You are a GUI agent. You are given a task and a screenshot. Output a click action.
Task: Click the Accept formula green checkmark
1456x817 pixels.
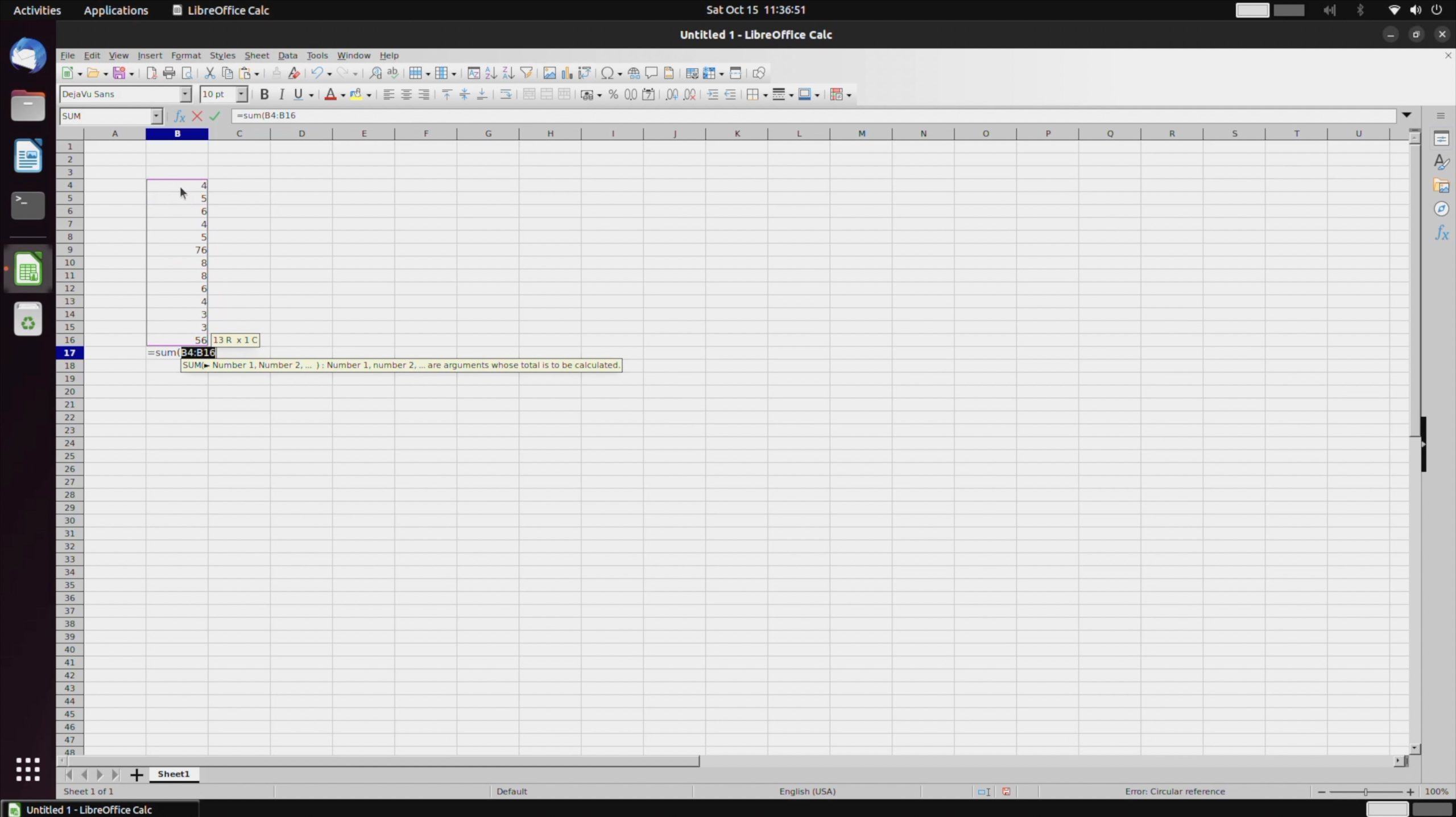click(214, 116)
